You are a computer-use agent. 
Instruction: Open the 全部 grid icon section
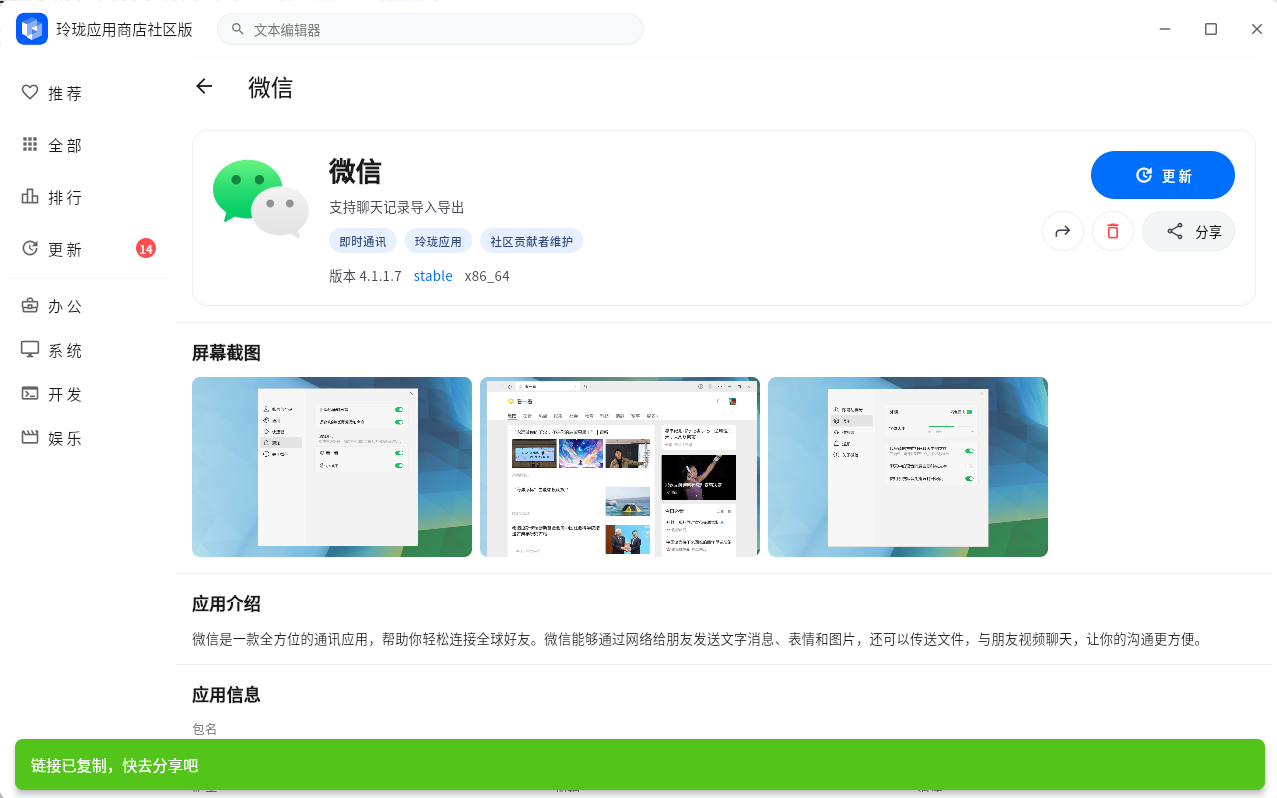[x=30, y=145]
